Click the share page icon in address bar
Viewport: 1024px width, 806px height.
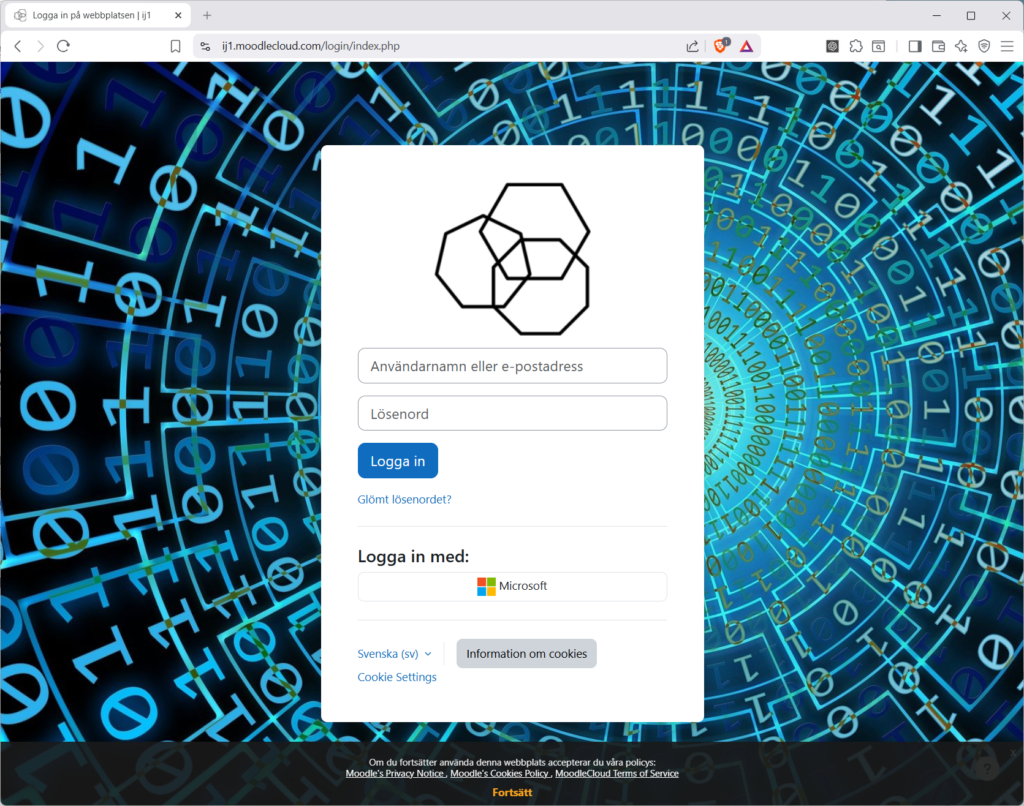point(692,46)
